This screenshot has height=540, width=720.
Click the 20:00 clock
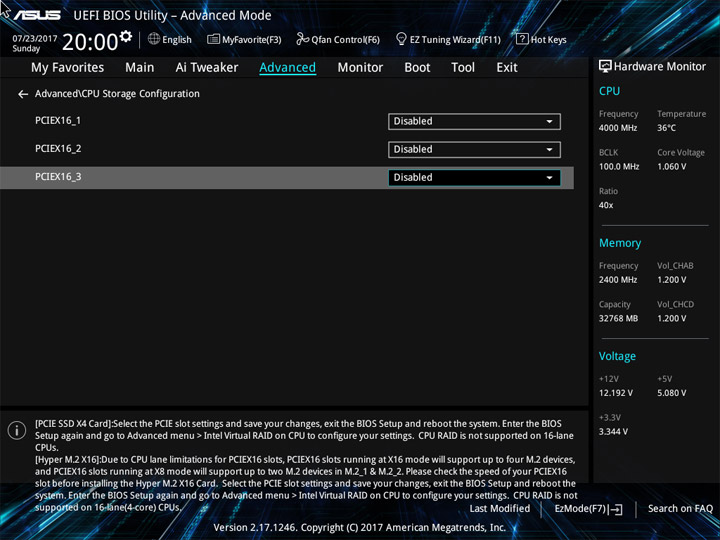90,42
